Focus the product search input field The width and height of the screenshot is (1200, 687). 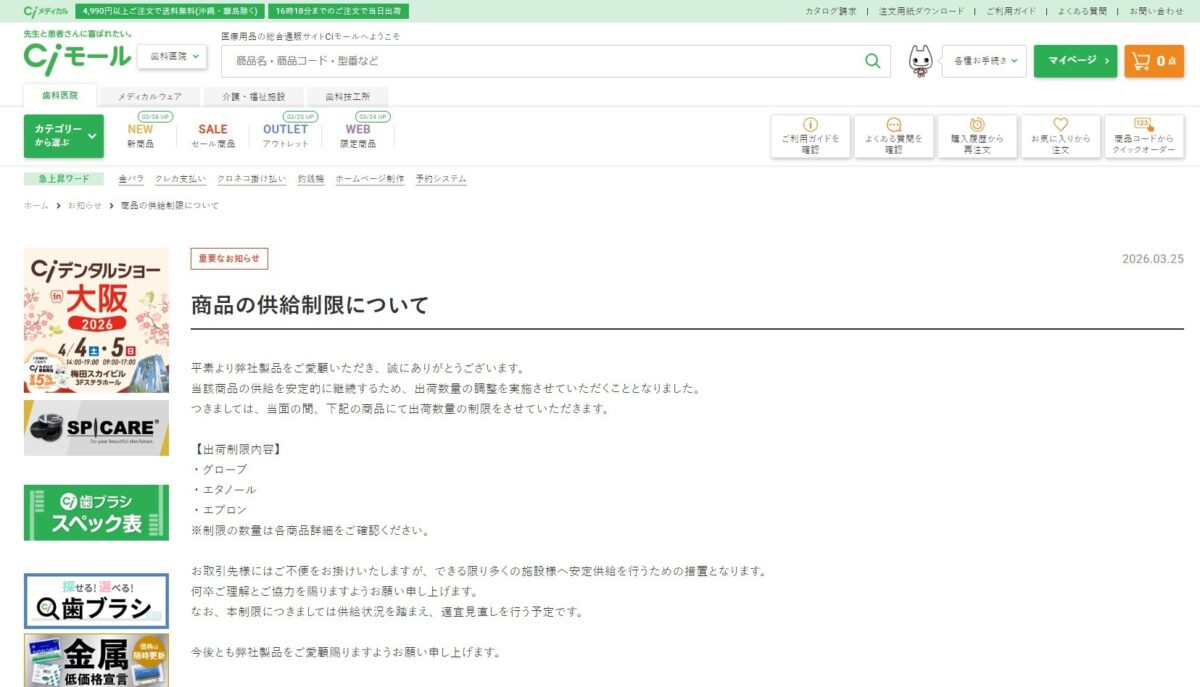pos(544,61)
